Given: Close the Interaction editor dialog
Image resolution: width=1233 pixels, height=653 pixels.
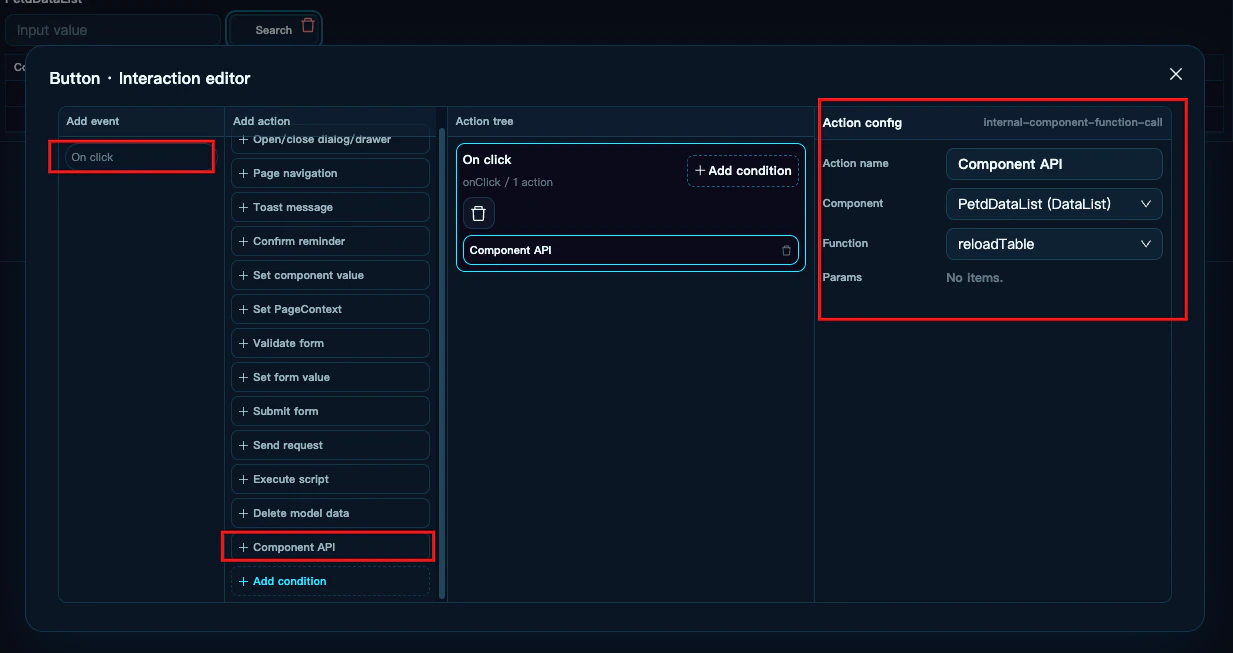Looking at the screenshot, I should tap(1176, 74).
